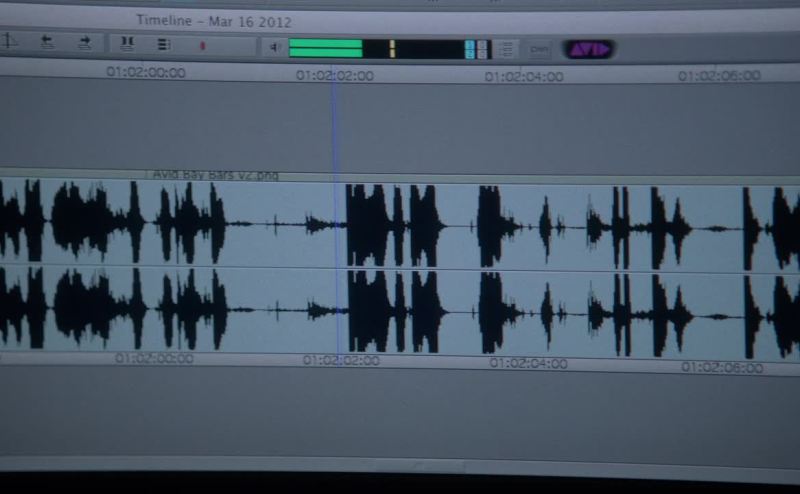Click top ruler at 01:02:06:00
The image size is (800, 494).
pyautogui.click(x=719, y=76)
